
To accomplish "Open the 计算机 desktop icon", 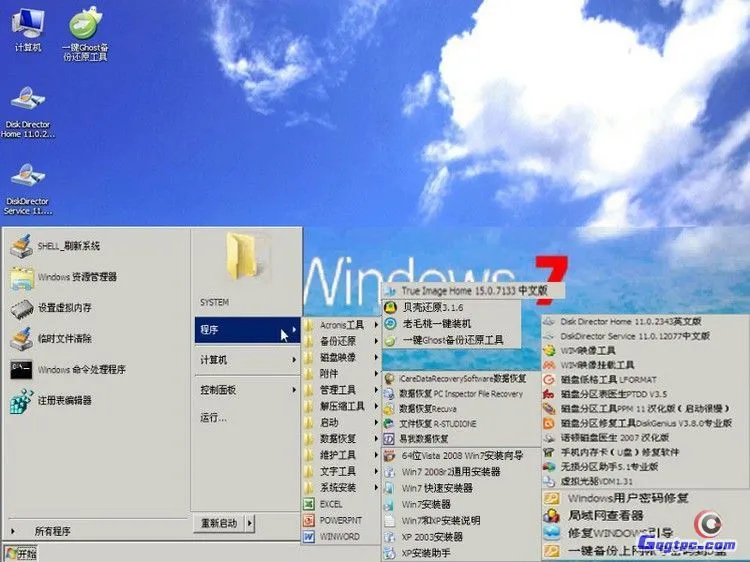I will tap(28, 30).
